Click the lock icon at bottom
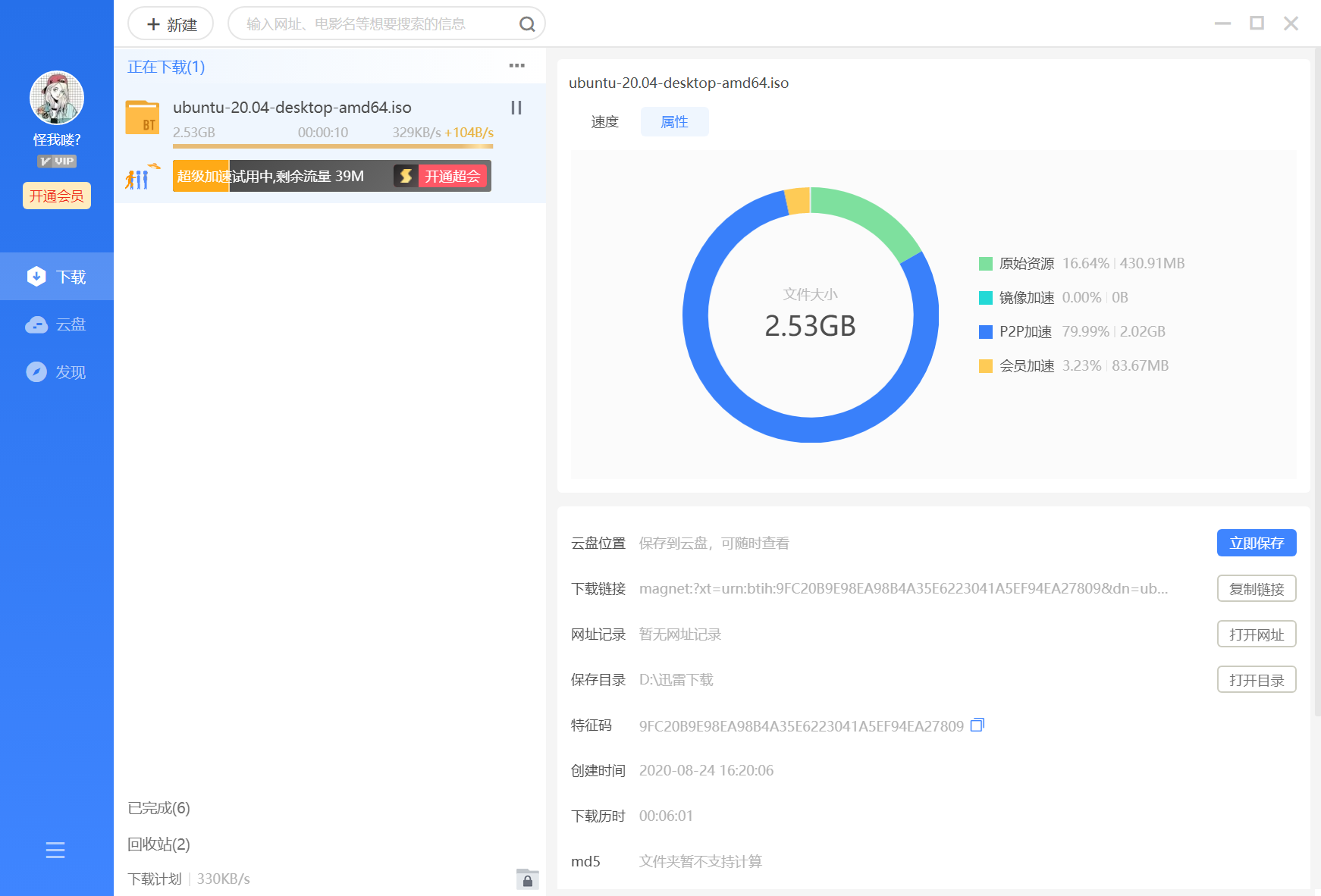The height and width of the screenshot is (896, 1321). click(x=527, y=879)
